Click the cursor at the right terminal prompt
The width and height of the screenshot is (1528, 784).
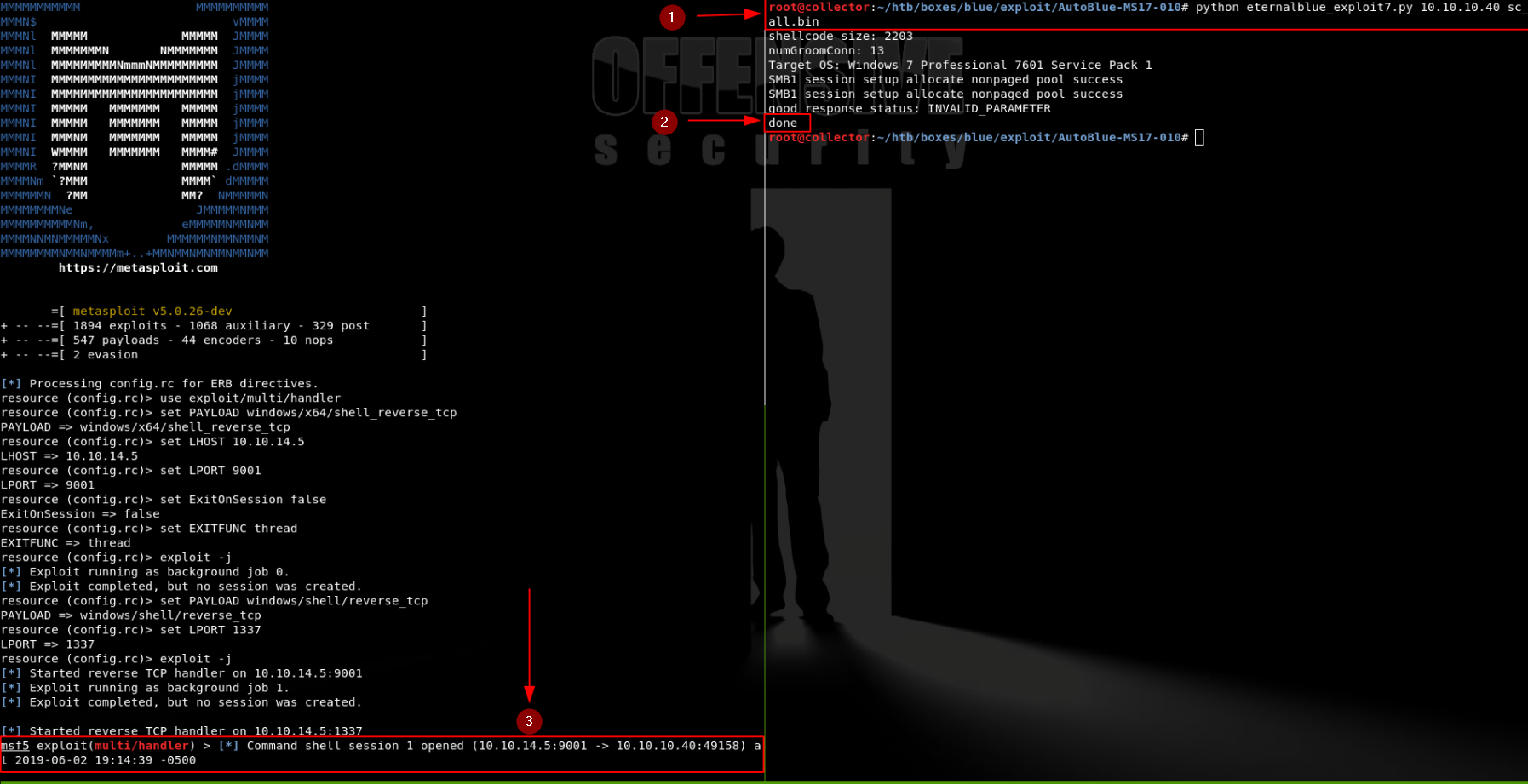pos(1199,138)
